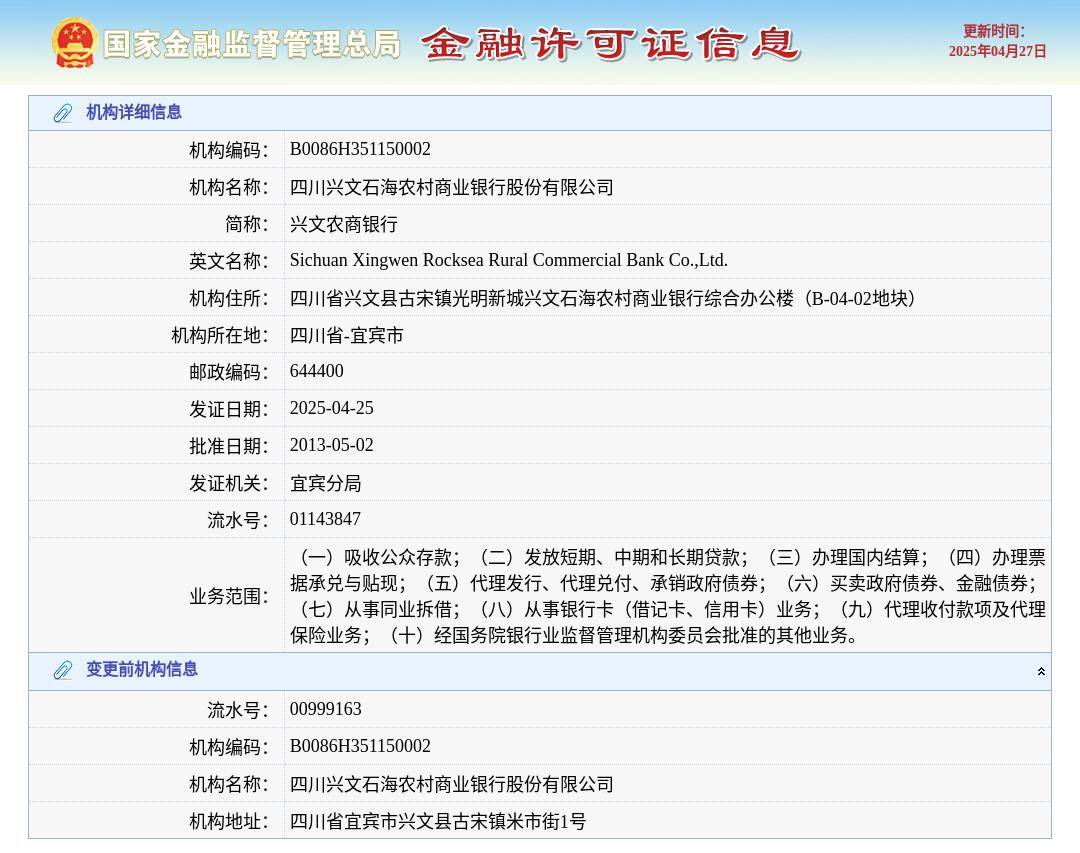Click the paperclip icon beside 变更前机构信息

point(62,670)
